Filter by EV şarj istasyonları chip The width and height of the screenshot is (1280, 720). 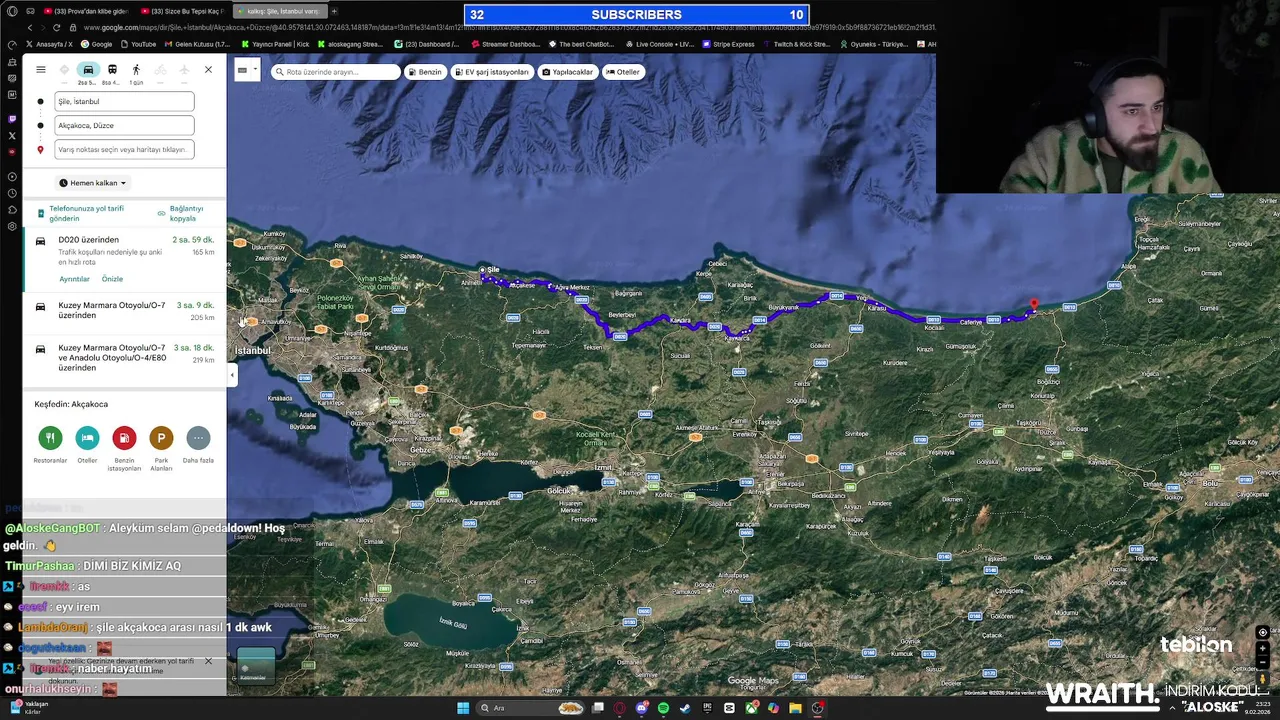[492, 72]
